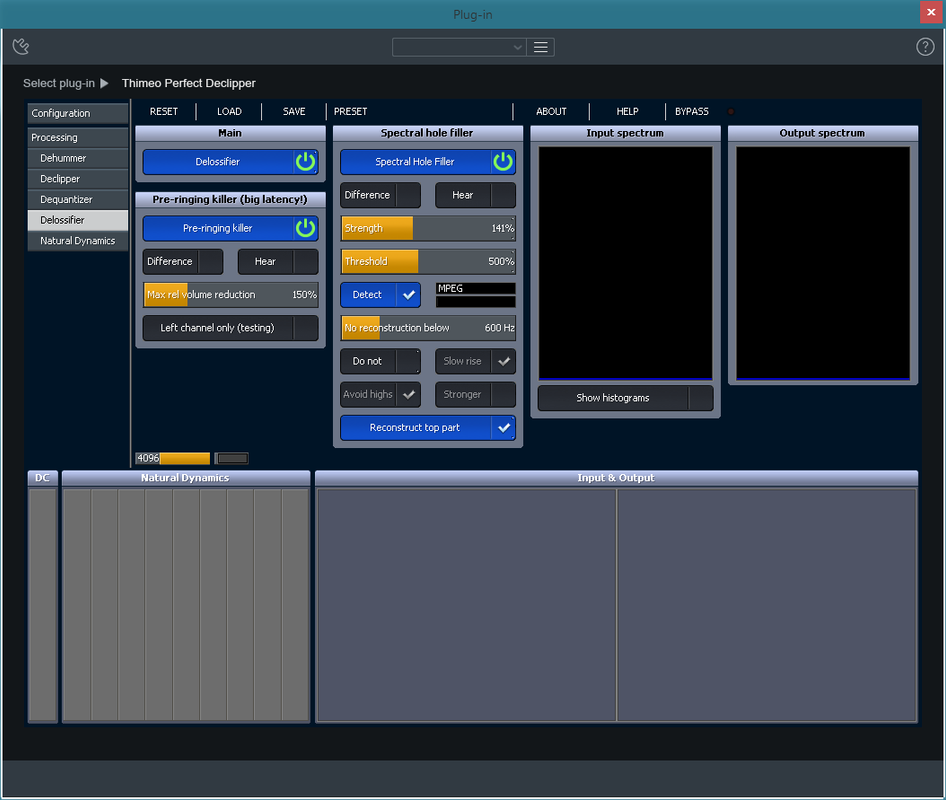
Task: Open the Configuration section
Action: [78, 113]
